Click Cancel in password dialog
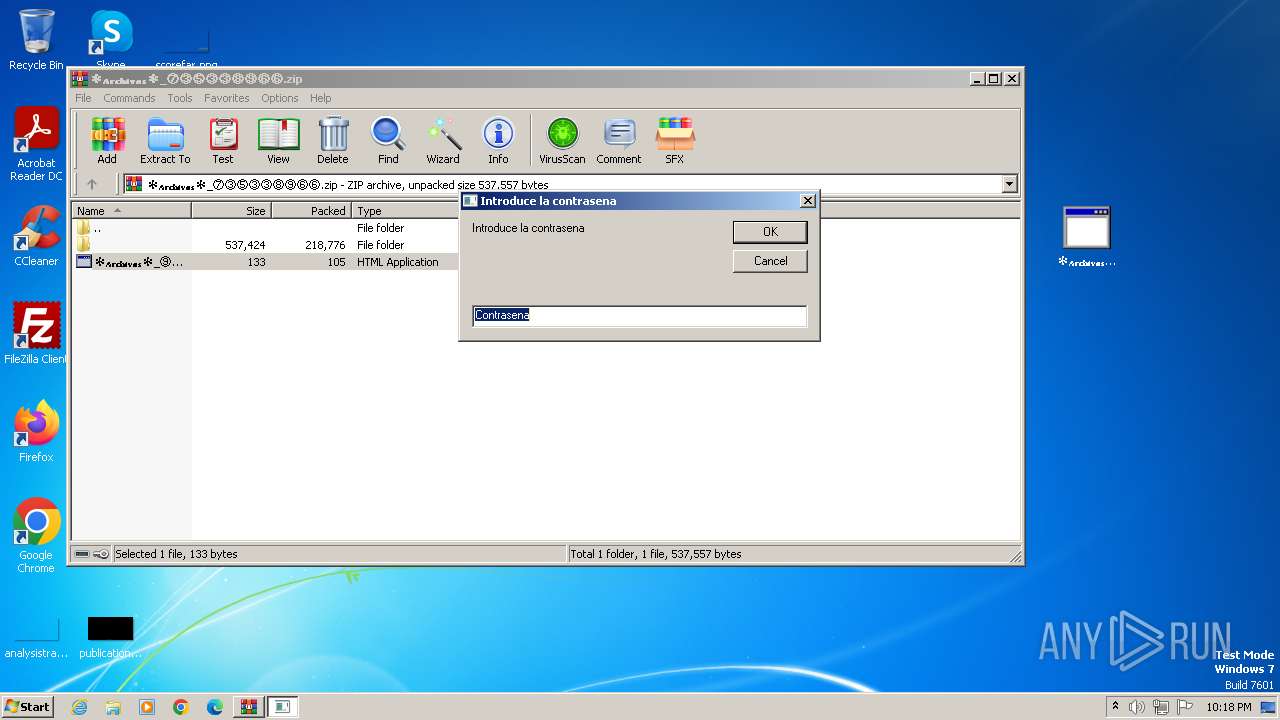Image resolution: width=1280 pixels, height=720 pixels. (770, 261)
